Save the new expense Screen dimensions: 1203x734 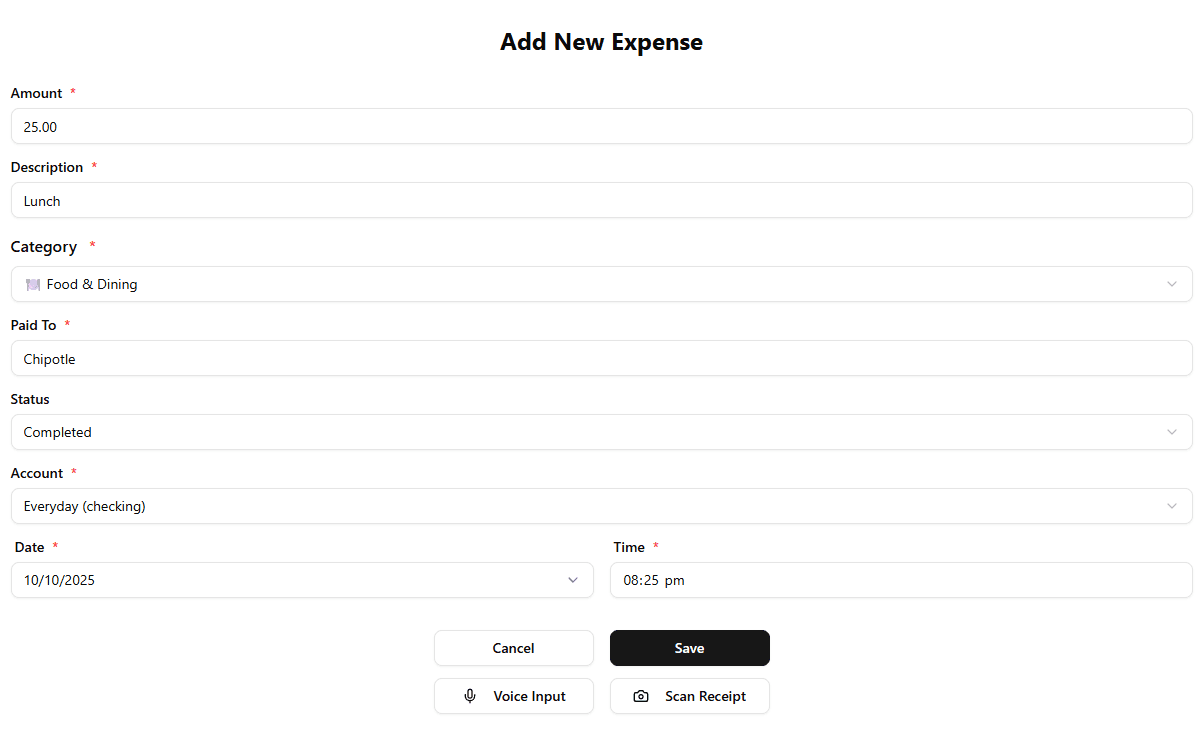point(689,648)
